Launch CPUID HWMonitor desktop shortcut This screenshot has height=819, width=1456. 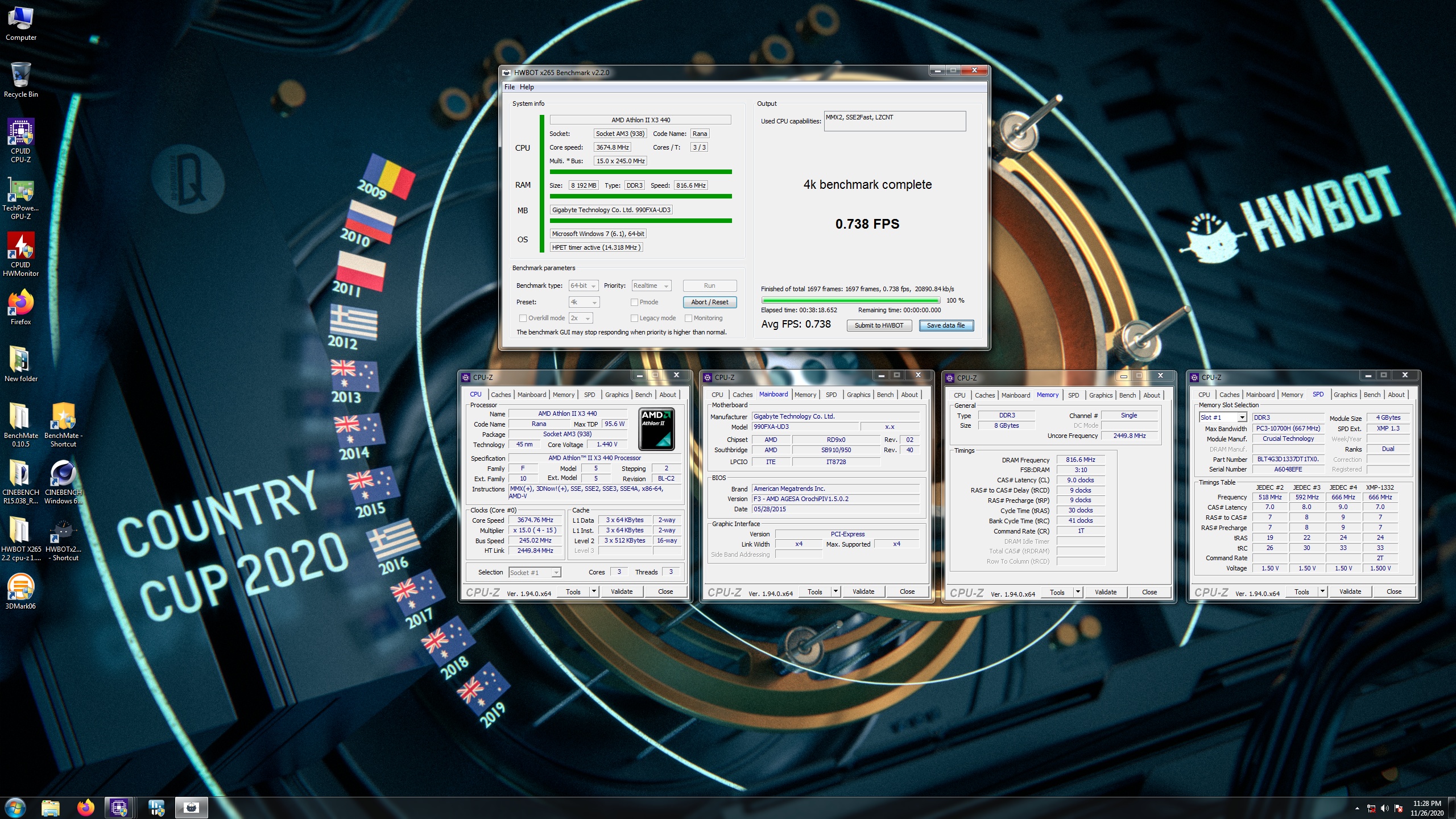point(21,254)
